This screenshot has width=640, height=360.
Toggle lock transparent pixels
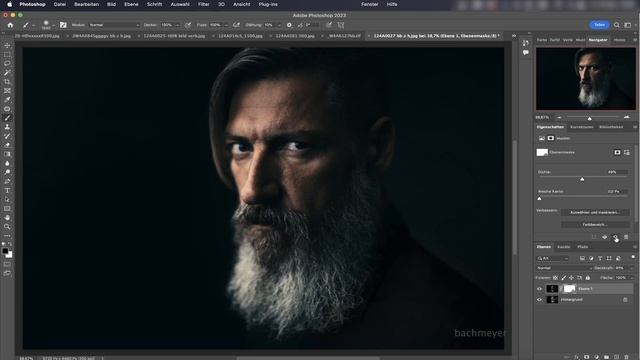click(555, 278)
